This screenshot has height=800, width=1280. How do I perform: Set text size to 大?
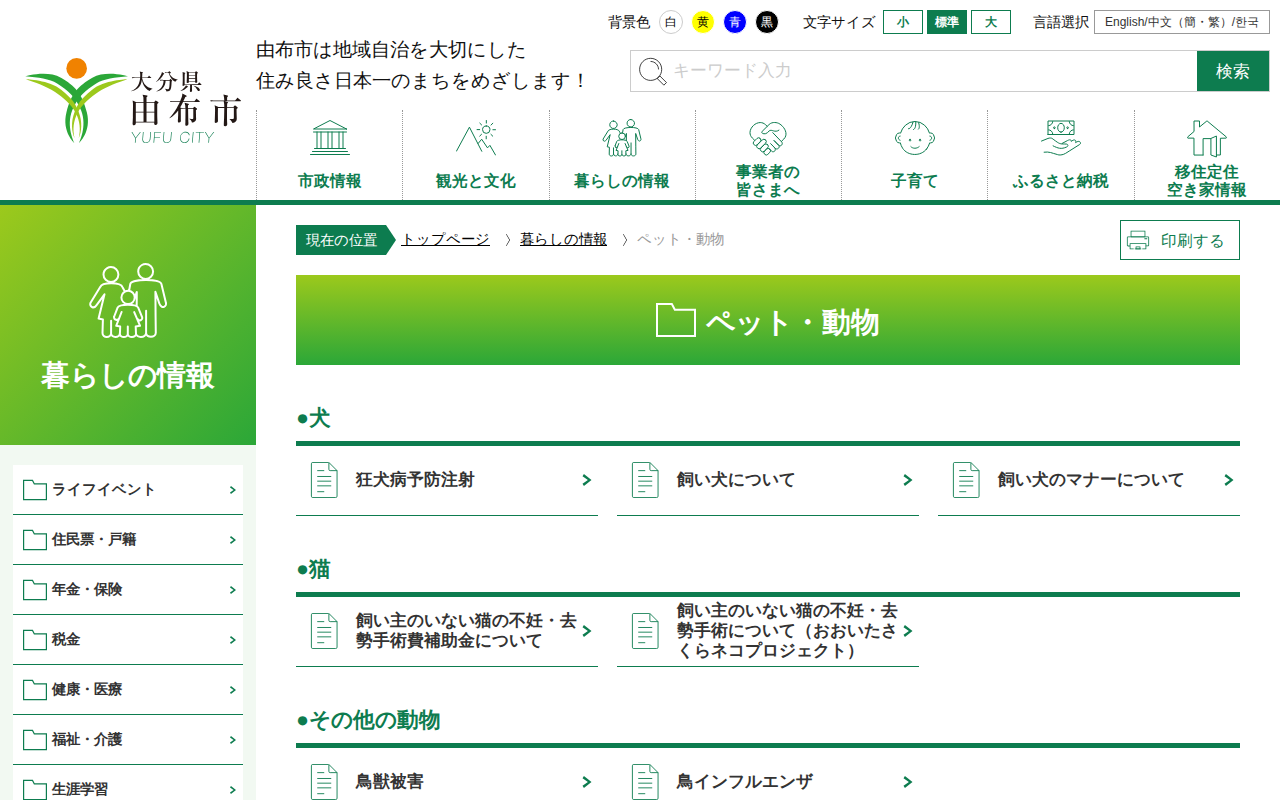991,22
